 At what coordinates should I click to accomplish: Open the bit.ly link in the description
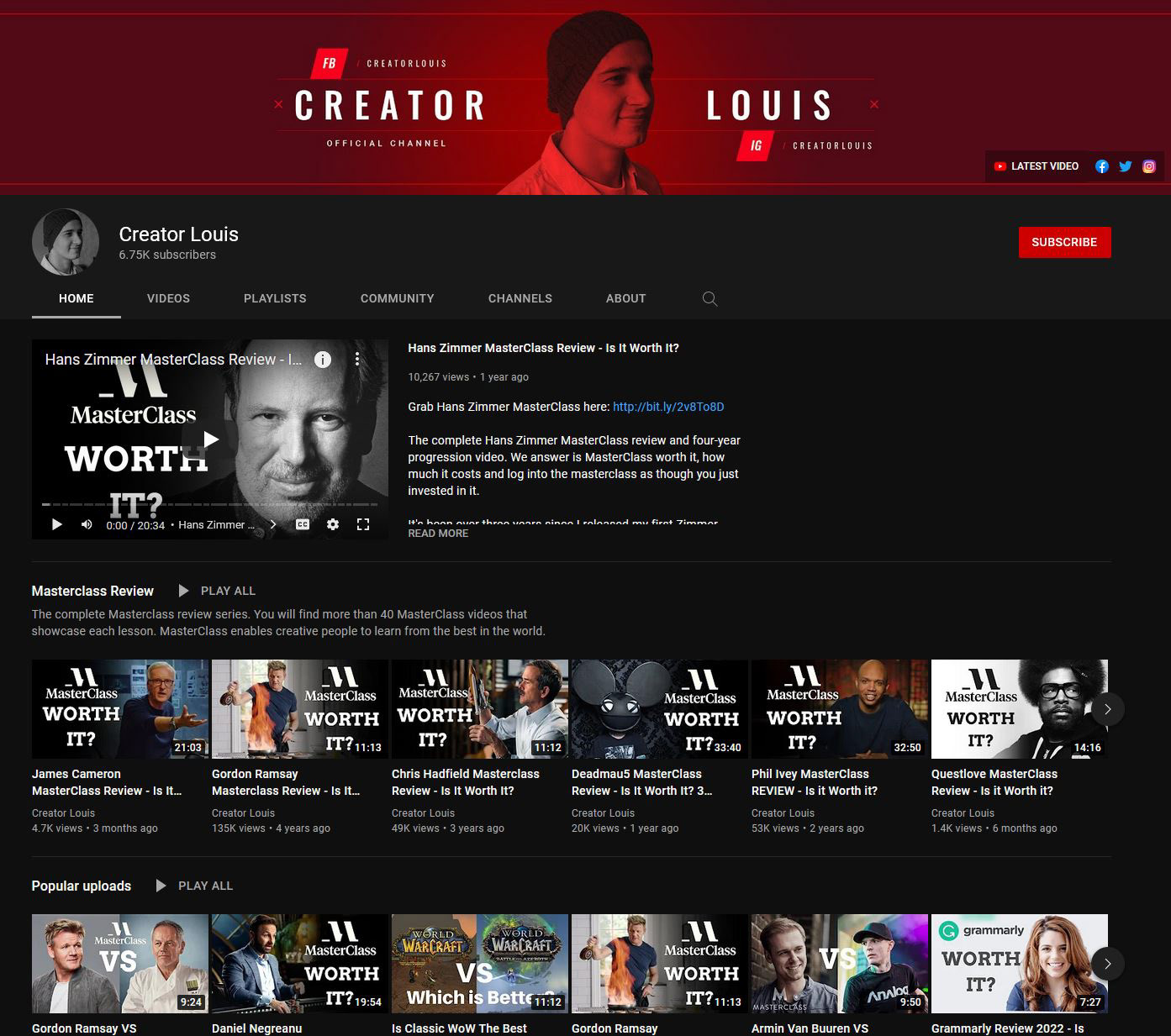pos(668,407)
